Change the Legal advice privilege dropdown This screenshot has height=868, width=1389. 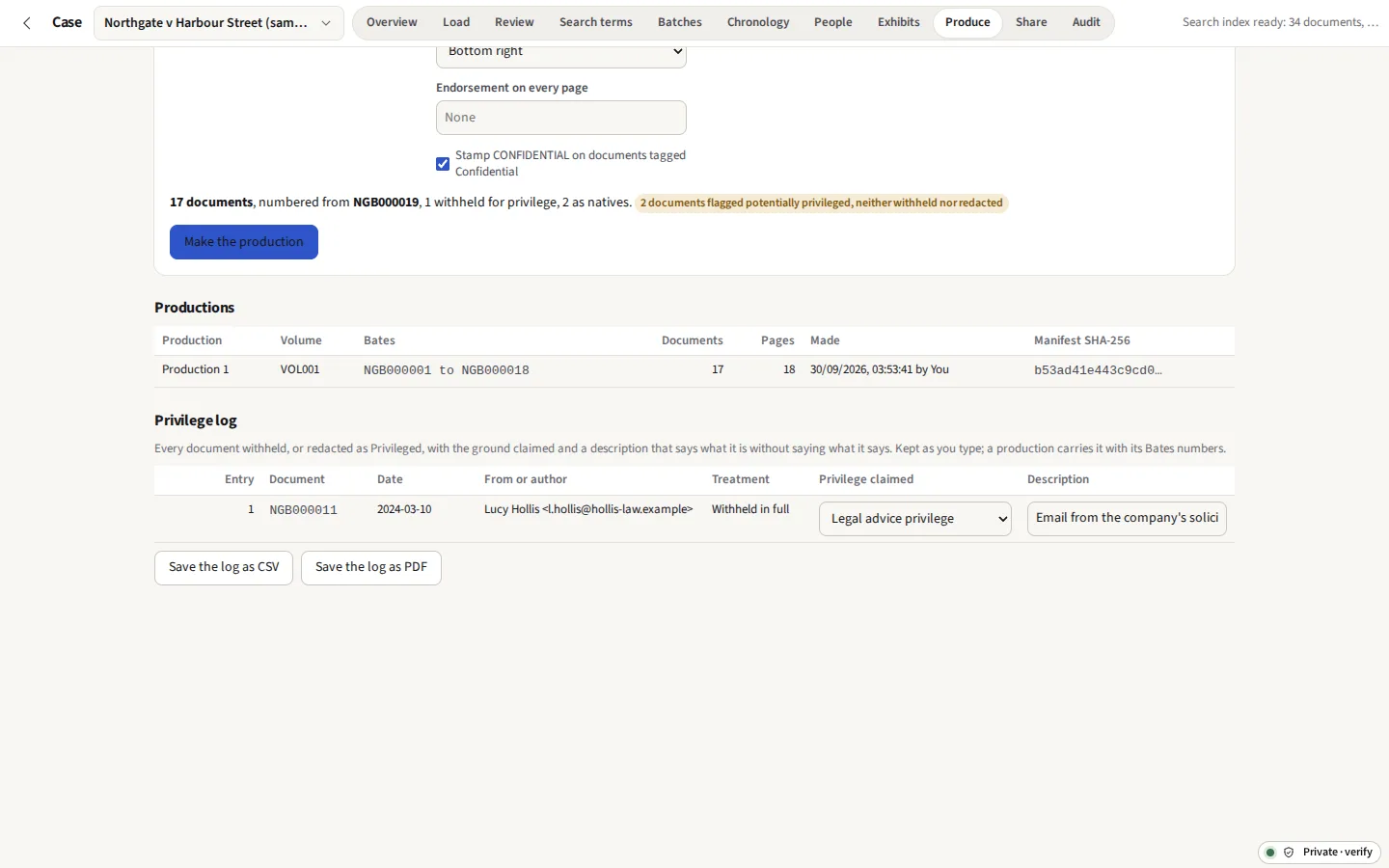[915, 519]
